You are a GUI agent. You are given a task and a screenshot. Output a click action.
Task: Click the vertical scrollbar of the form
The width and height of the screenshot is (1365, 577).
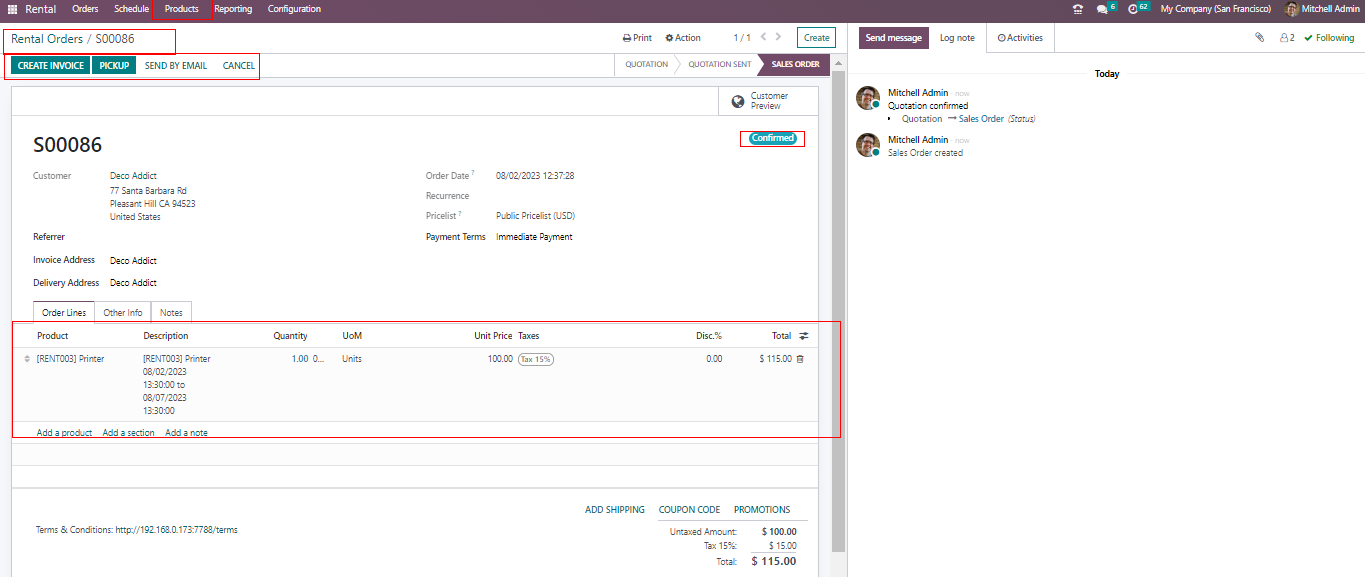[x=839, y=300]
